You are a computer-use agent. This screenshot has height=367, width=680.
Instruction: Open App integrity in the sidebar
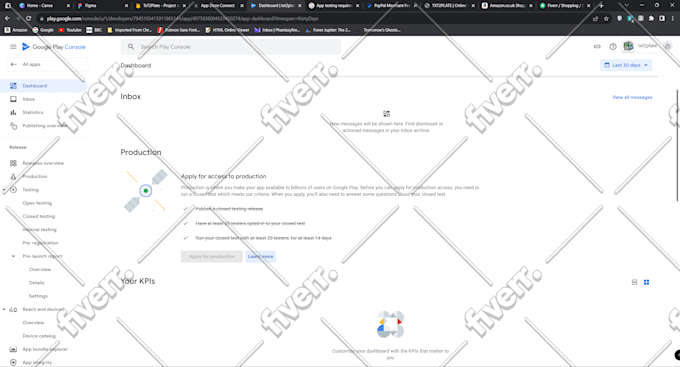(37, 362)
